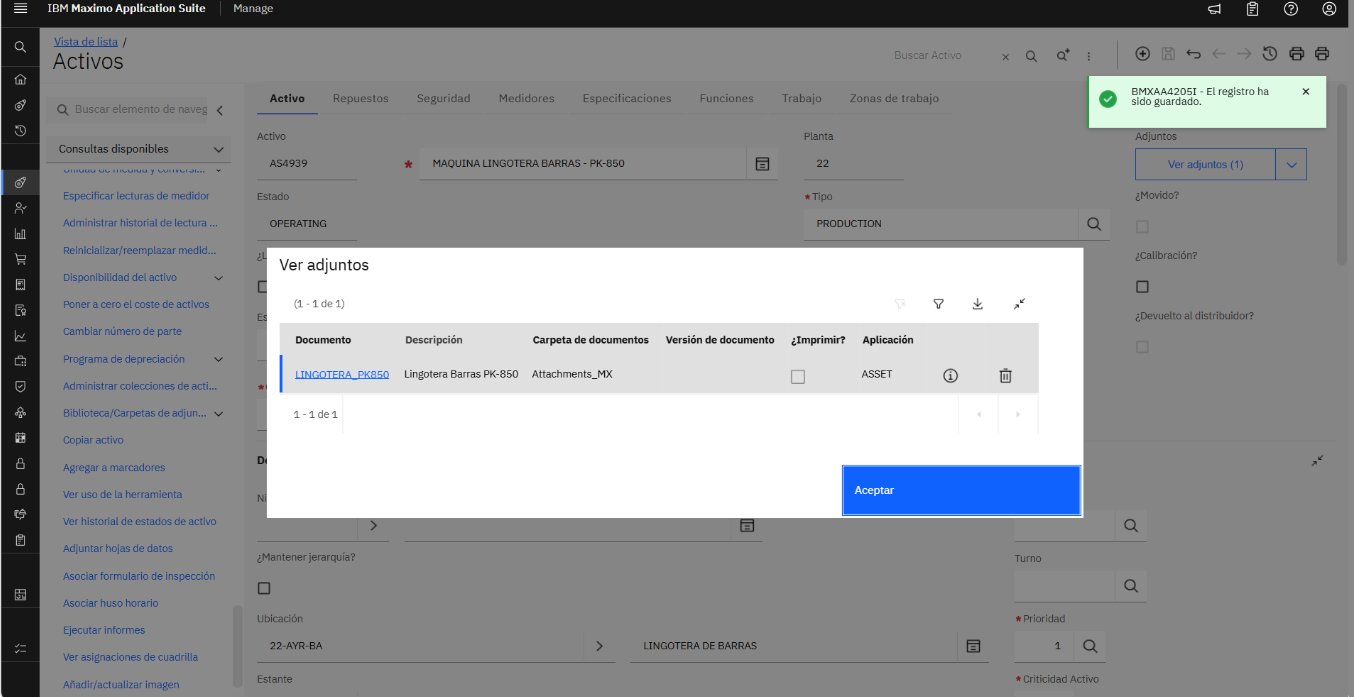Image resolution: width=1354 pixels, height=697 pixels.
Task: Click the undo changes arrow icon
Action: pyautogui.click(x=1193, y=54)
